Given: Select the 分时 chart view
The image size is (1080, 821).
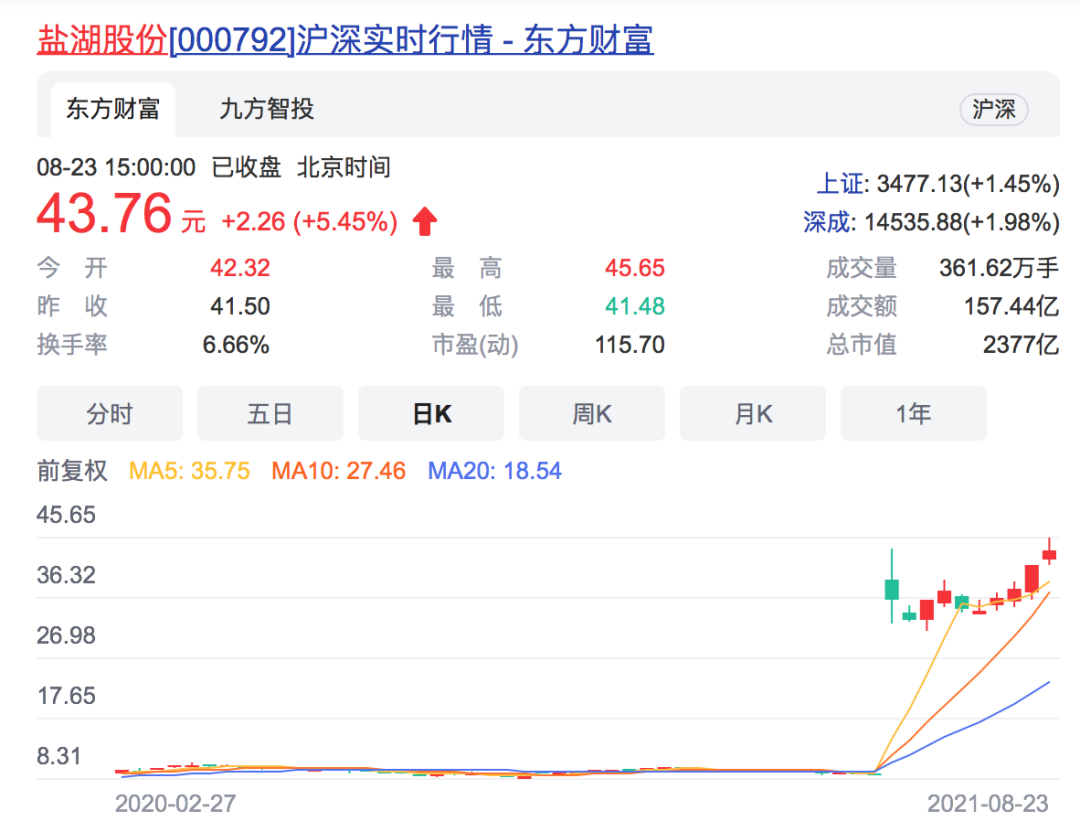Looking at the screenshot, I should click(x=110, y=414).
